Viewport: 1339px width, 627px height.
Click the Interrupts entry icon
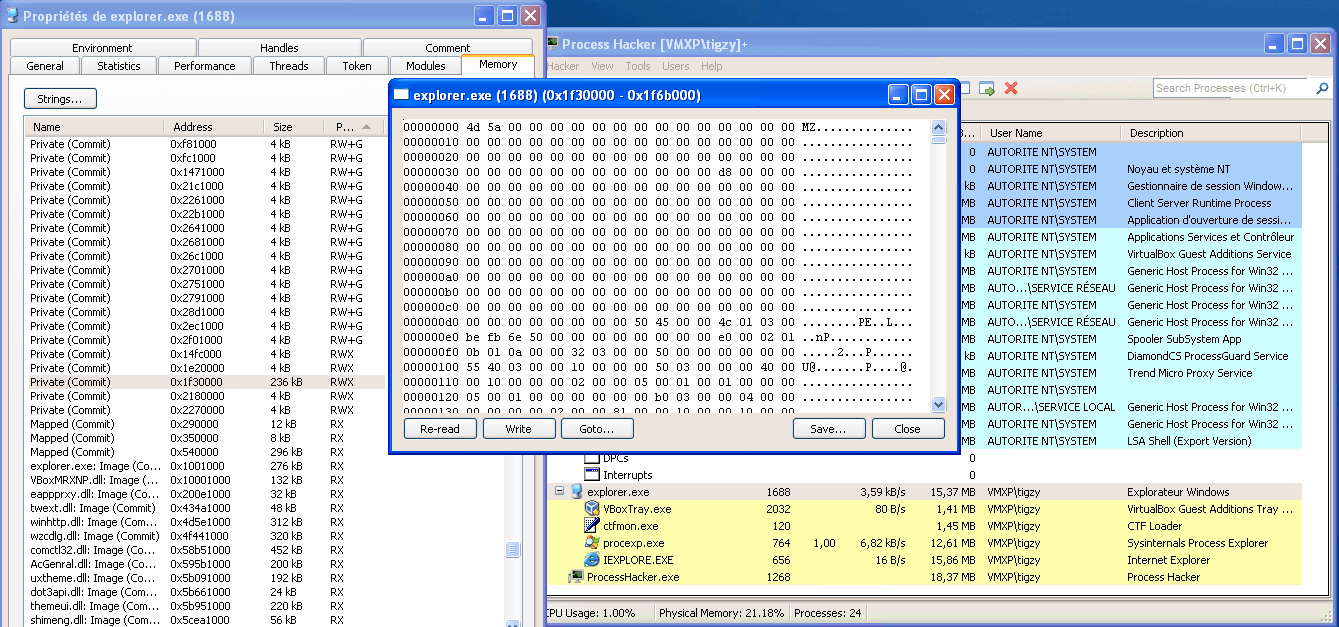[592, 475]
